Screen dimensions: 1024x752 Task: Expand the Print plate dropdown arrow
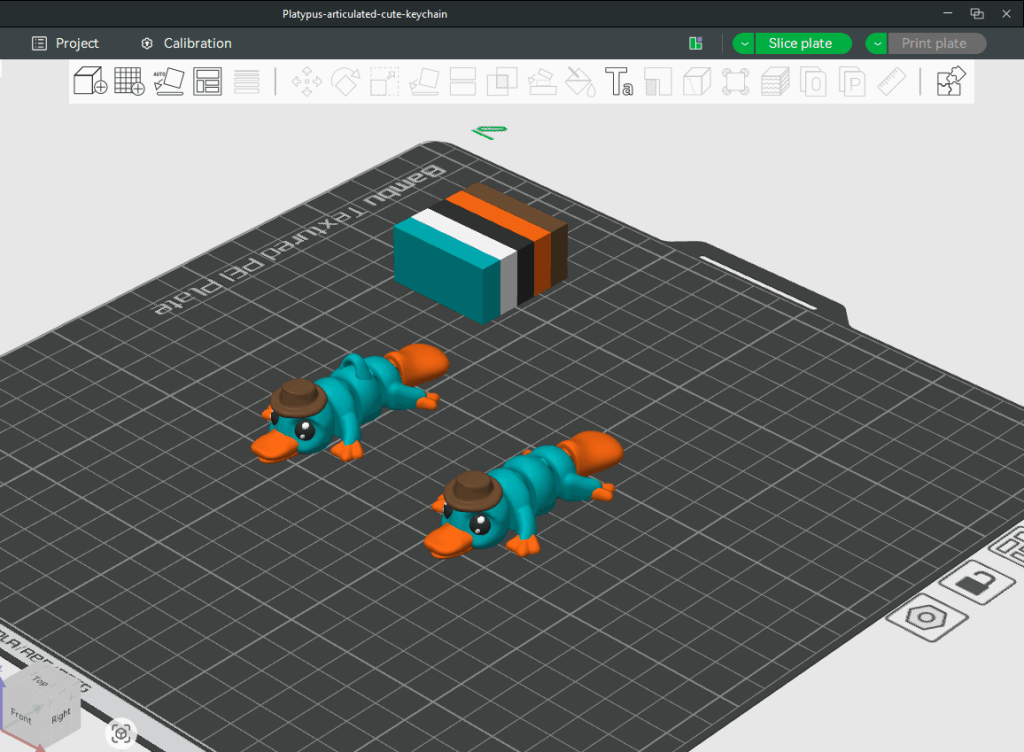tap(877, 43)
